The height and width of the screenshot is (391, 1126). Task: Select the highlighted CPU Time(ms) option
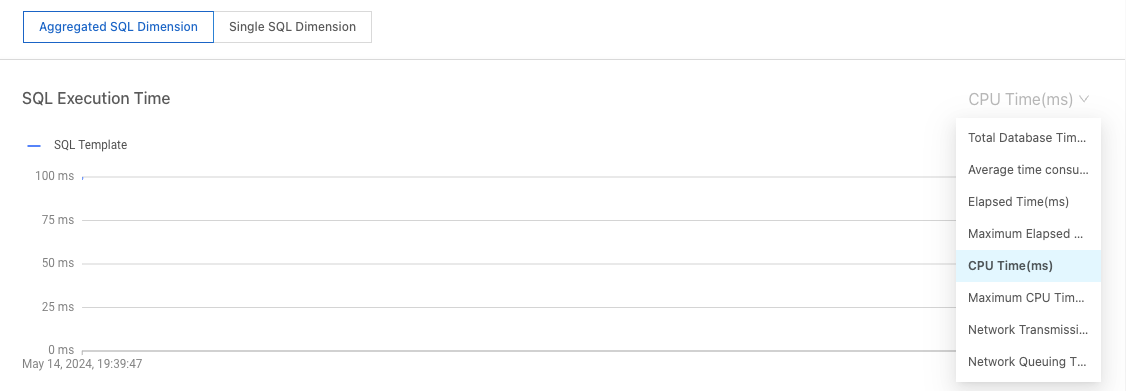1028,266
